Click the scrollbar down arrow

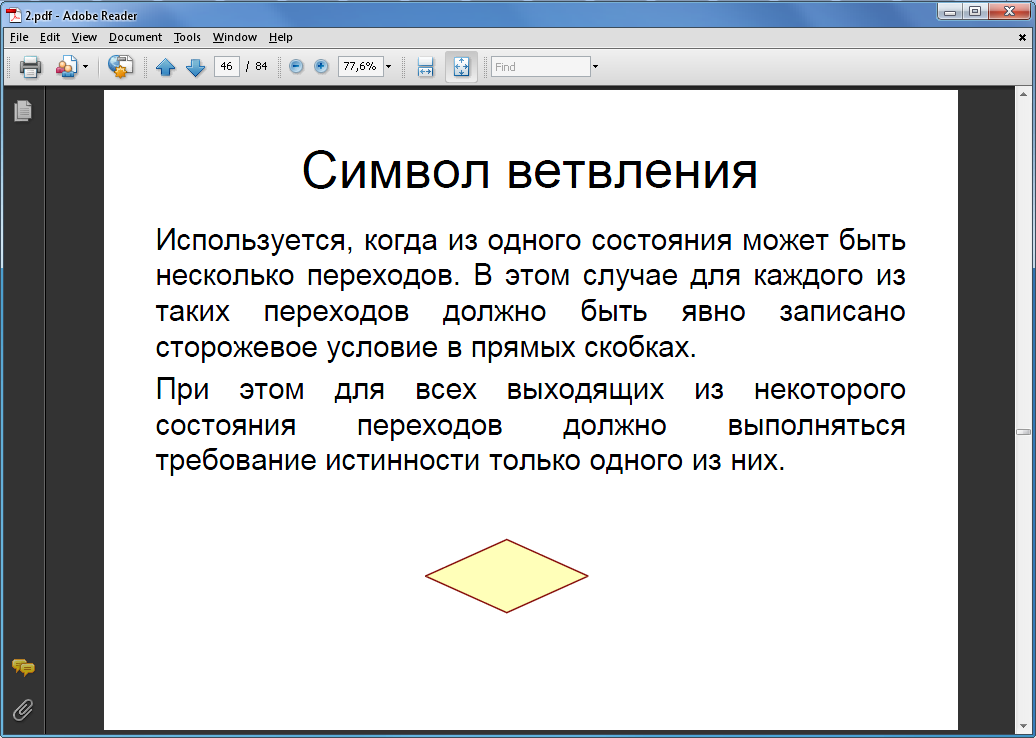[x=1023, y=726]
